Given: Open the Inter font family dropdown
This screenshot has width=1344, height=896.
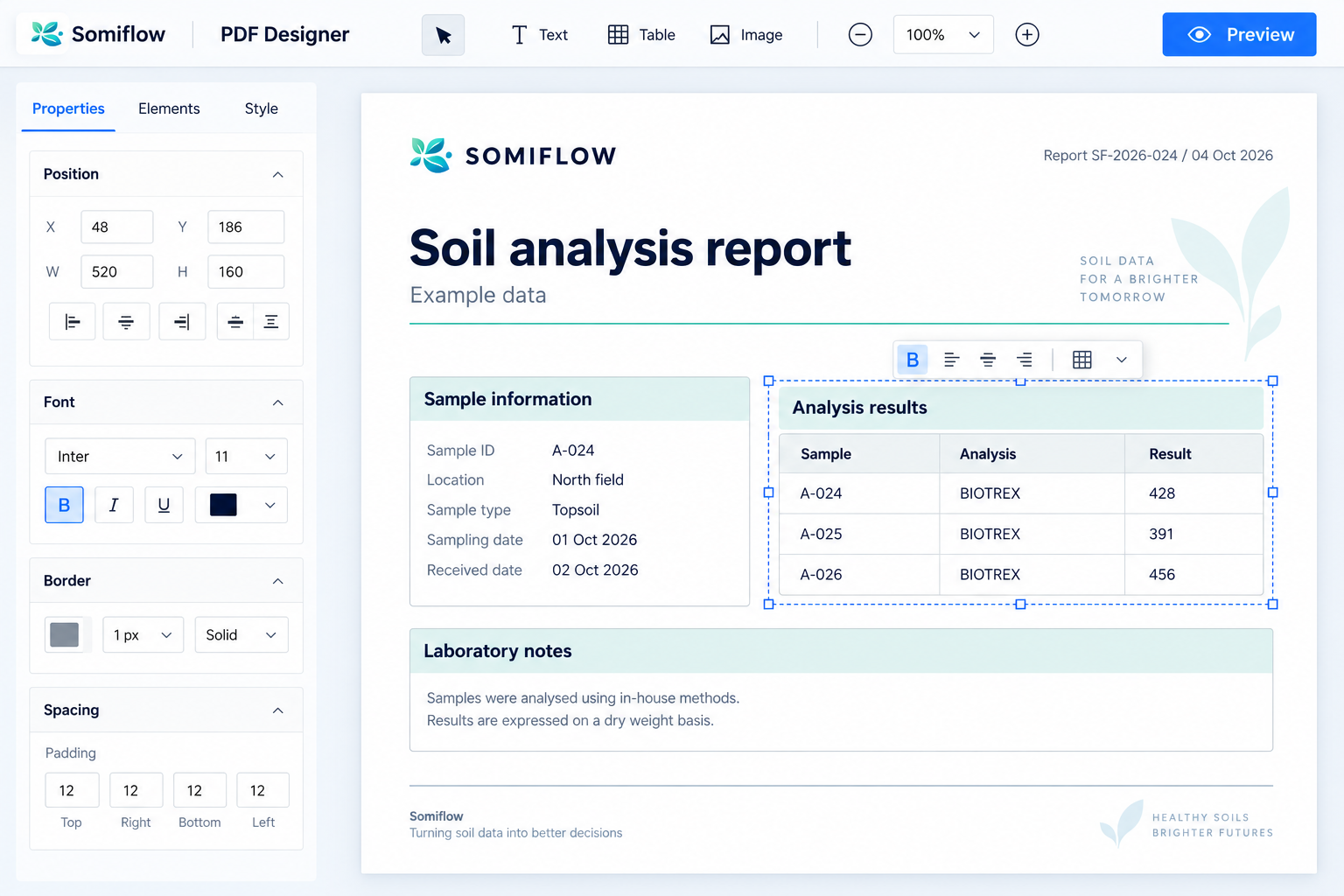Looking at the screenshot, I should click(x=120, y=457).
